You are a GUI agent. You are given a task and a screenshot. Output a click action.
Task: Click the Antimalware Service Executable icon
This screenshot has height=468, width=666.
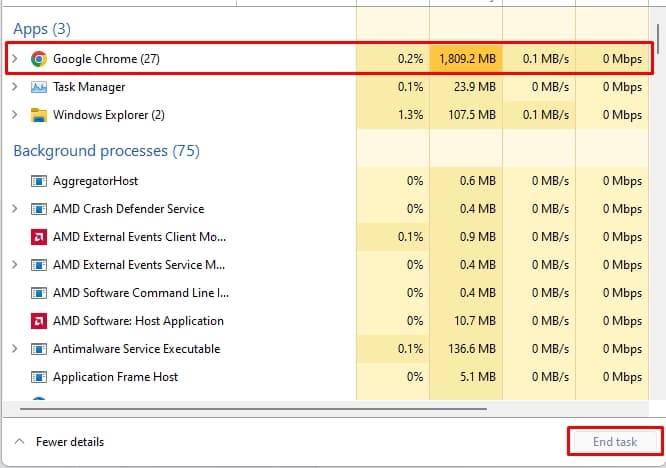[x=39, y=349]
